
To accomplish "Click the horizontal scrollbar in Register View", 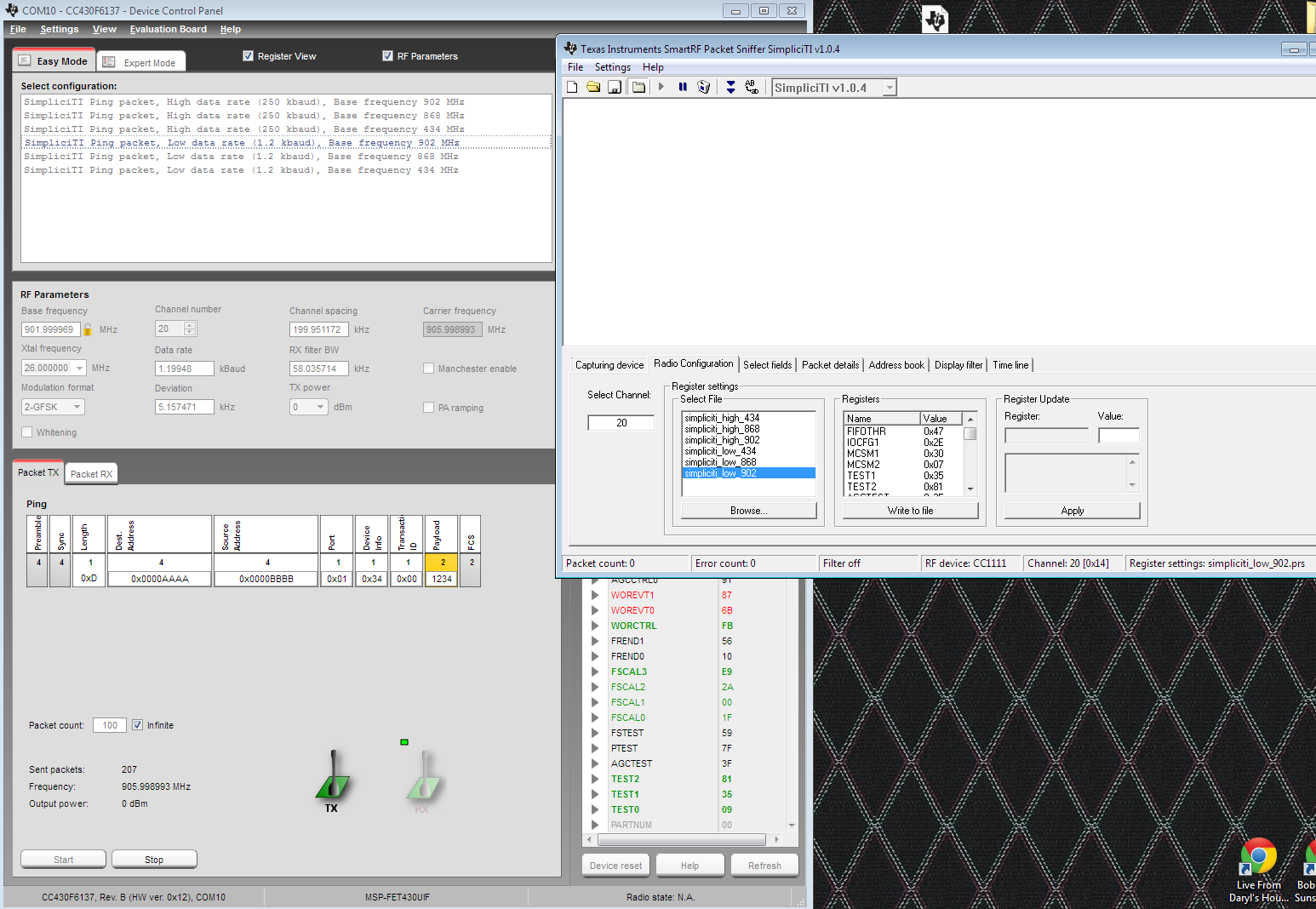I will [684, 839].
